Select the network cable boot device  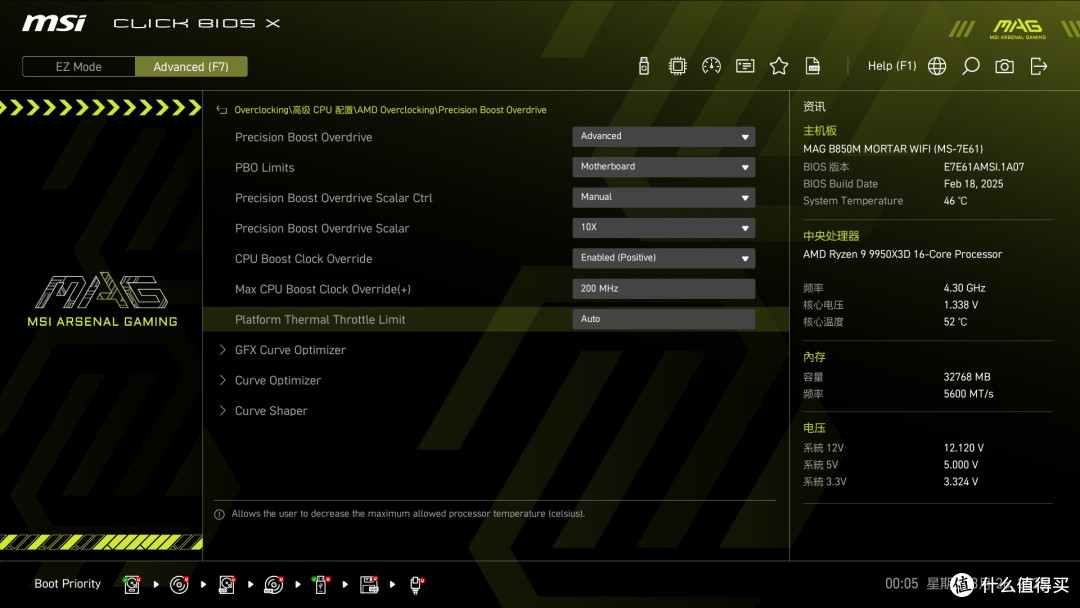(416, 585)
